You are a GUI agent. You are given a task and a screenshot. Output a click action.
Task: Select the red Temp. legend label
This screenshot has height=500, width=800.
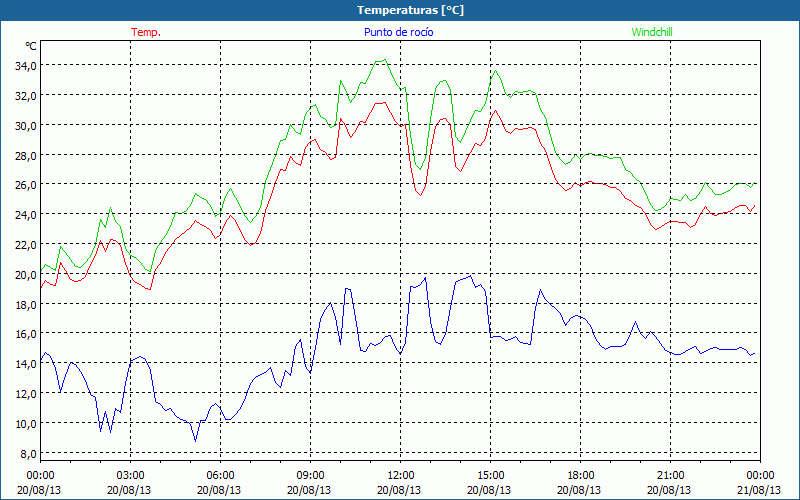click(146, 32)
